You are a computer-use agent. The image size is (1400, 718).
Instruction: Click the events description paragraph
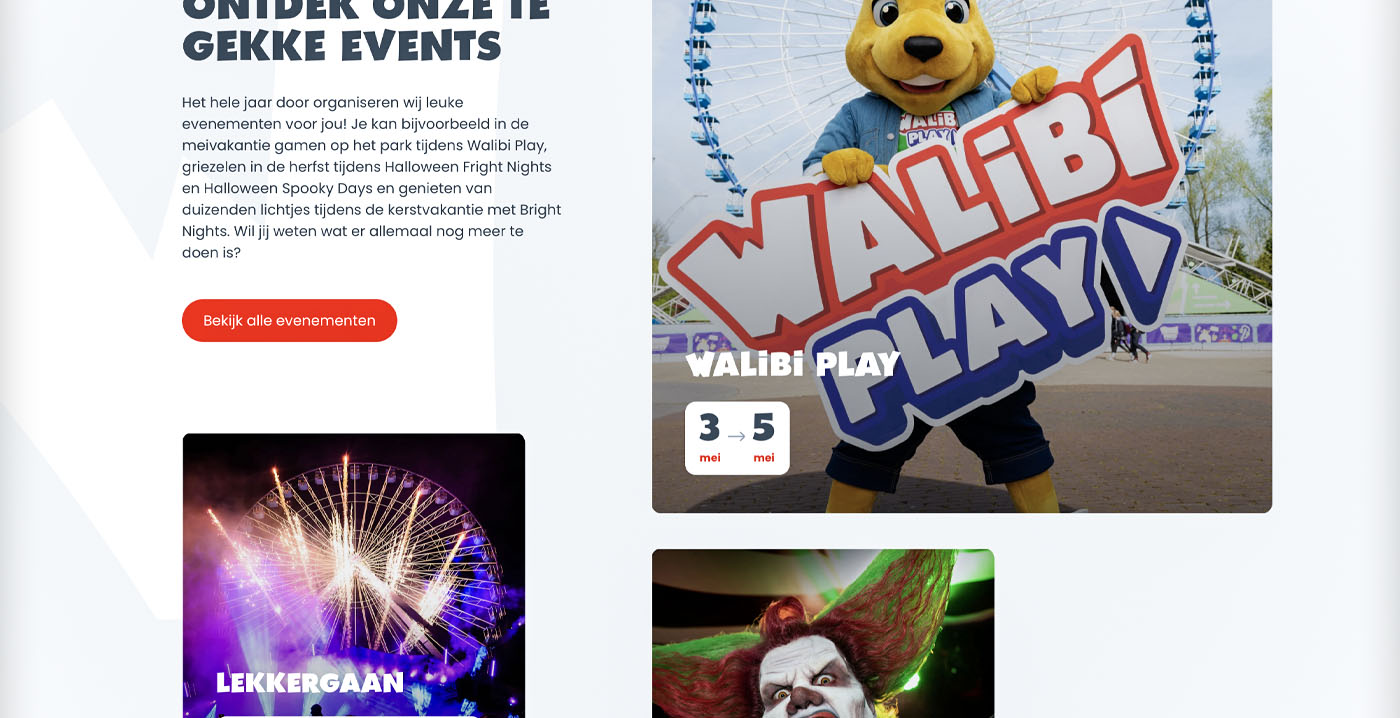(x=372, y=177)
